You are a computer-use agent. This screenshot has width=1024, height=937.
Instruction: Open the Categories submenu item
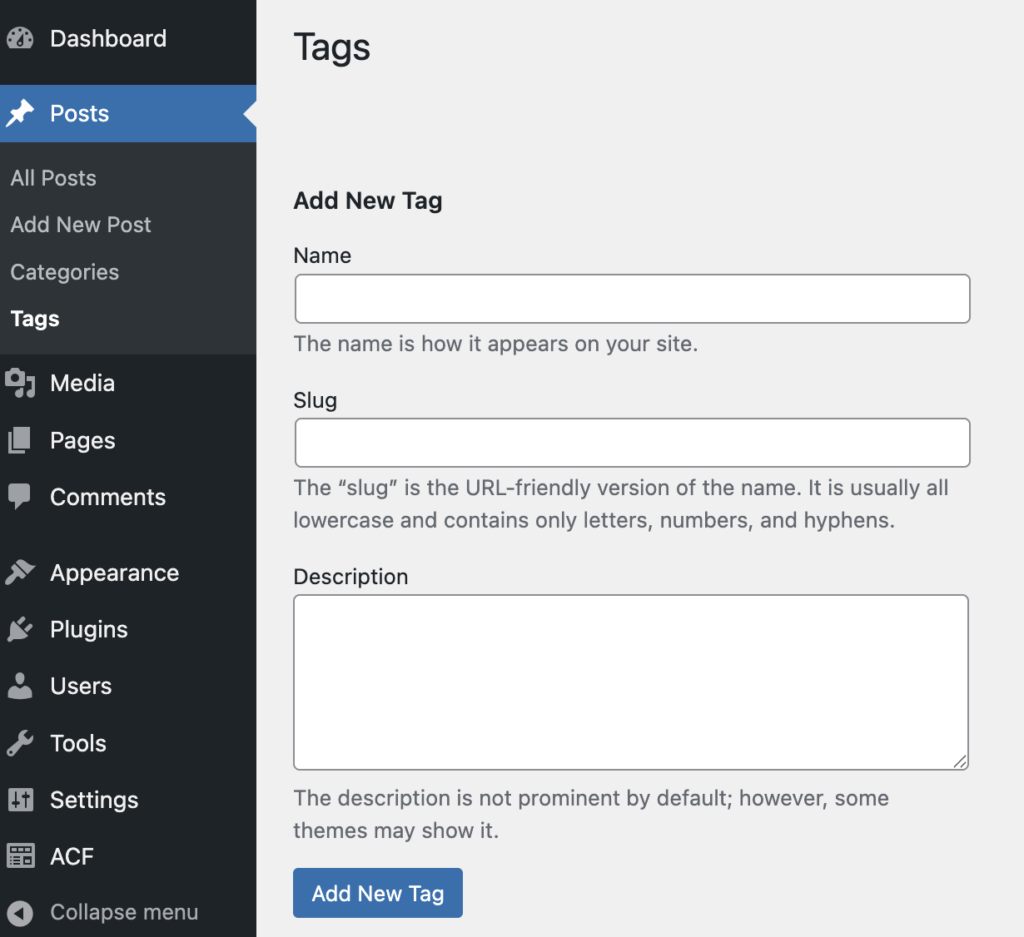(x=64, y=272)
